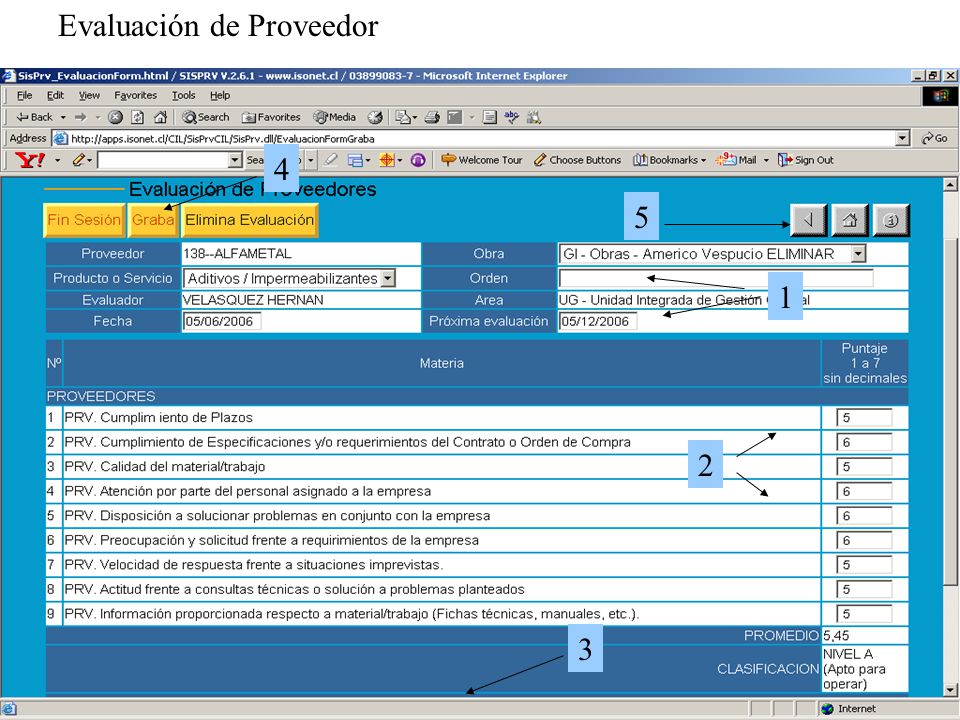Click the Stop loading icon
Image resolution: width=960 pixels, height=720 pixels.
[115, 117]
